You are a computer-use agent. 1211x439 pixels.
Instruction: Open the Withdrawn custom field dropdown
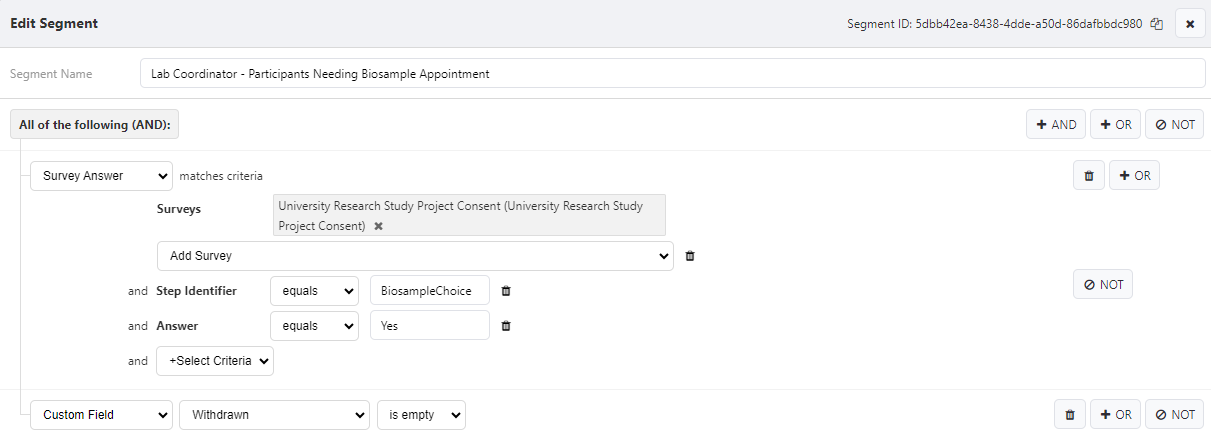pyautogui.click(x=274, y=415)
